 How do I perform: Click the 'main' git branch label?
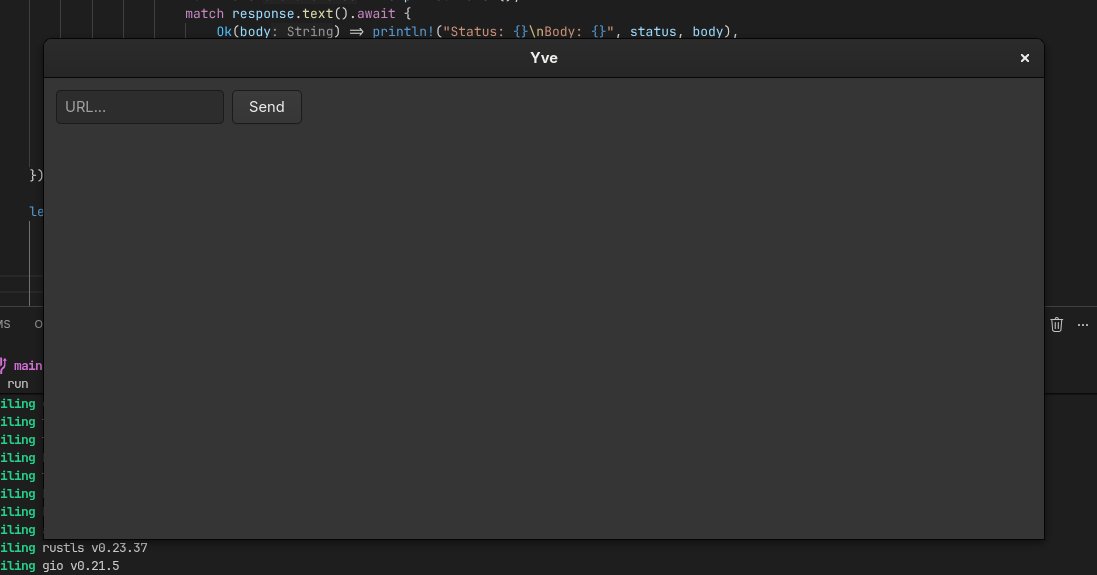27,366
